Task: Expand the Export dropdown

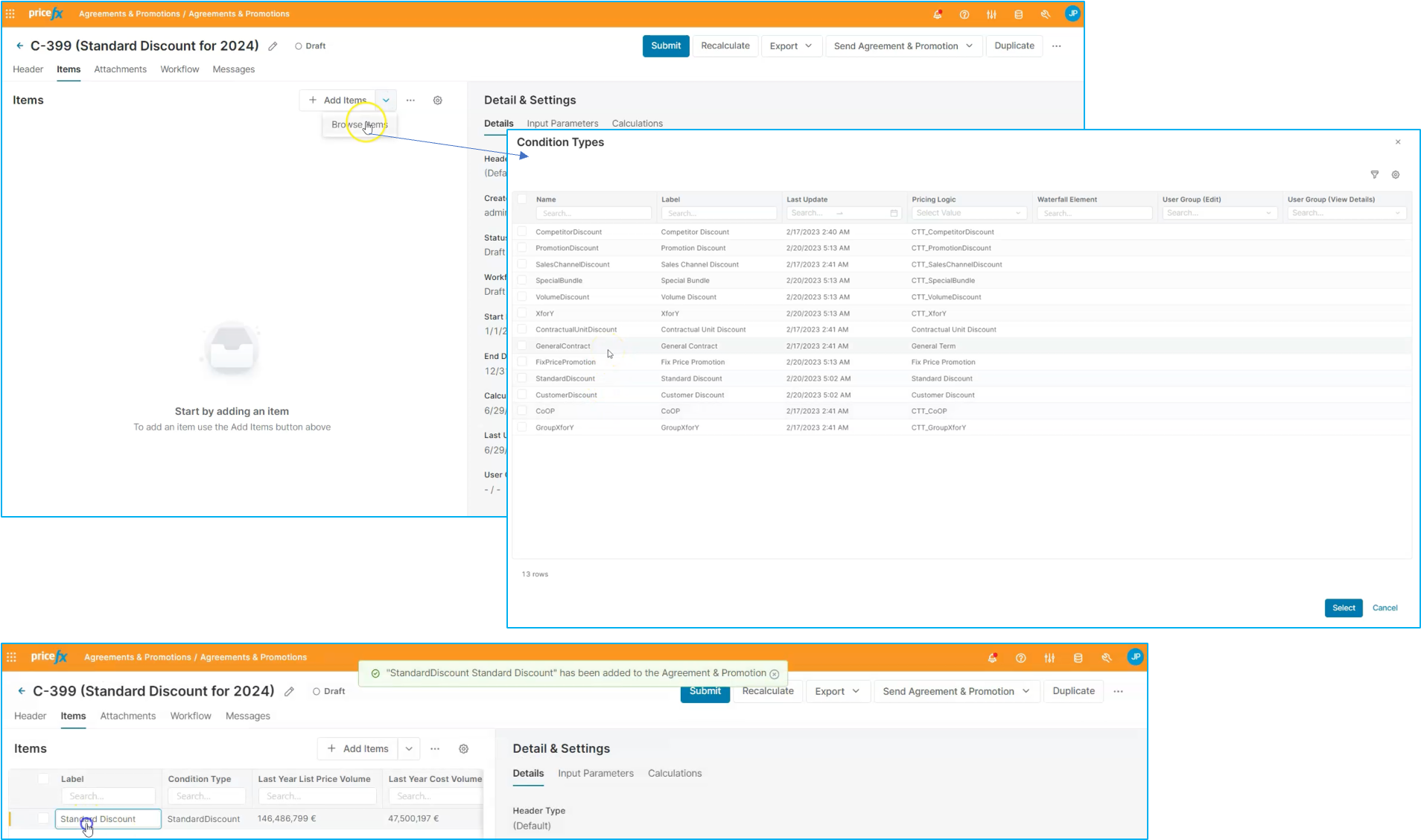Action: 791,46
